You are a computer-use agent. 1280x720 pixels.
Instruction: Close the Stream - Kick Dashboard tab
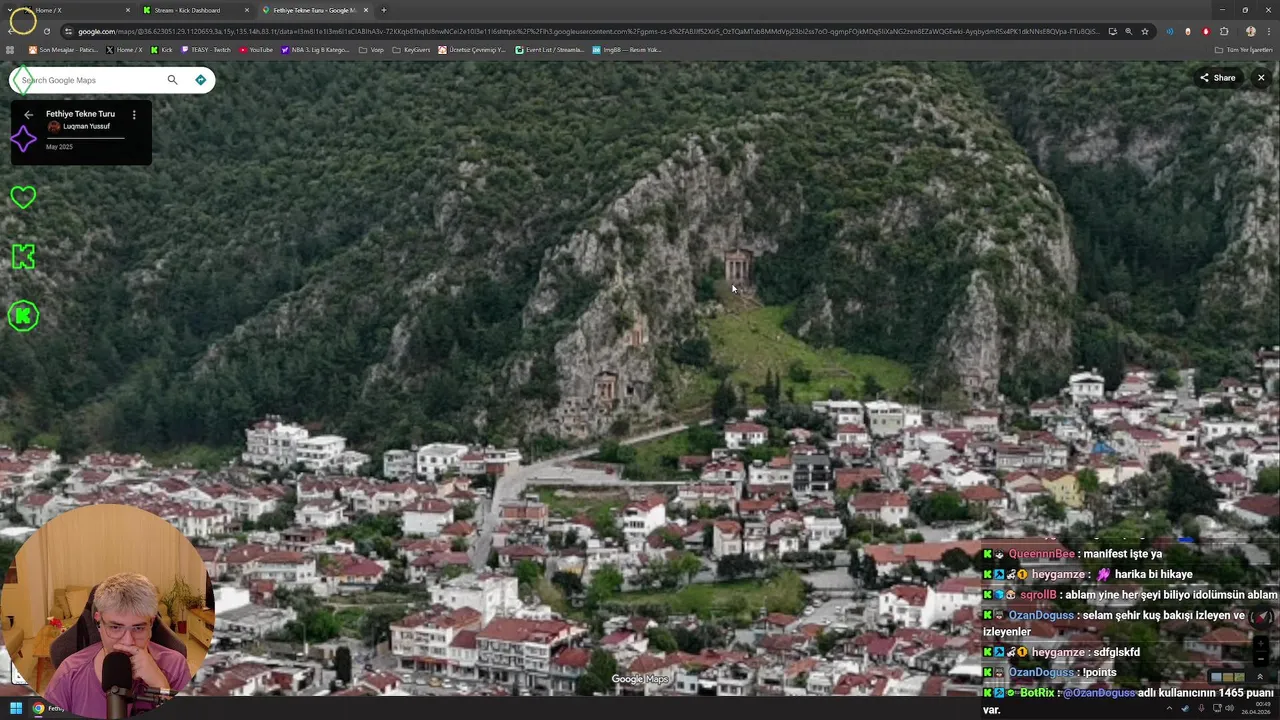pos(247,10)
